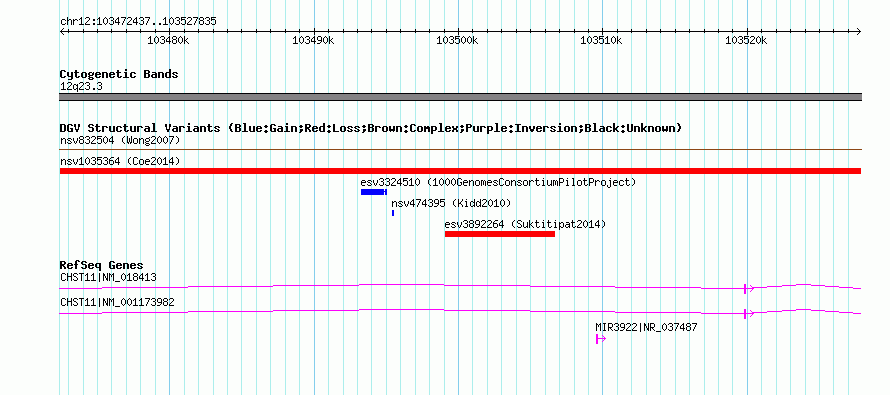Click the CHST11 NM_001173982 transcript line
Image resolution: width=890 pixels, height=395 pixels.
tap(460, 312)
